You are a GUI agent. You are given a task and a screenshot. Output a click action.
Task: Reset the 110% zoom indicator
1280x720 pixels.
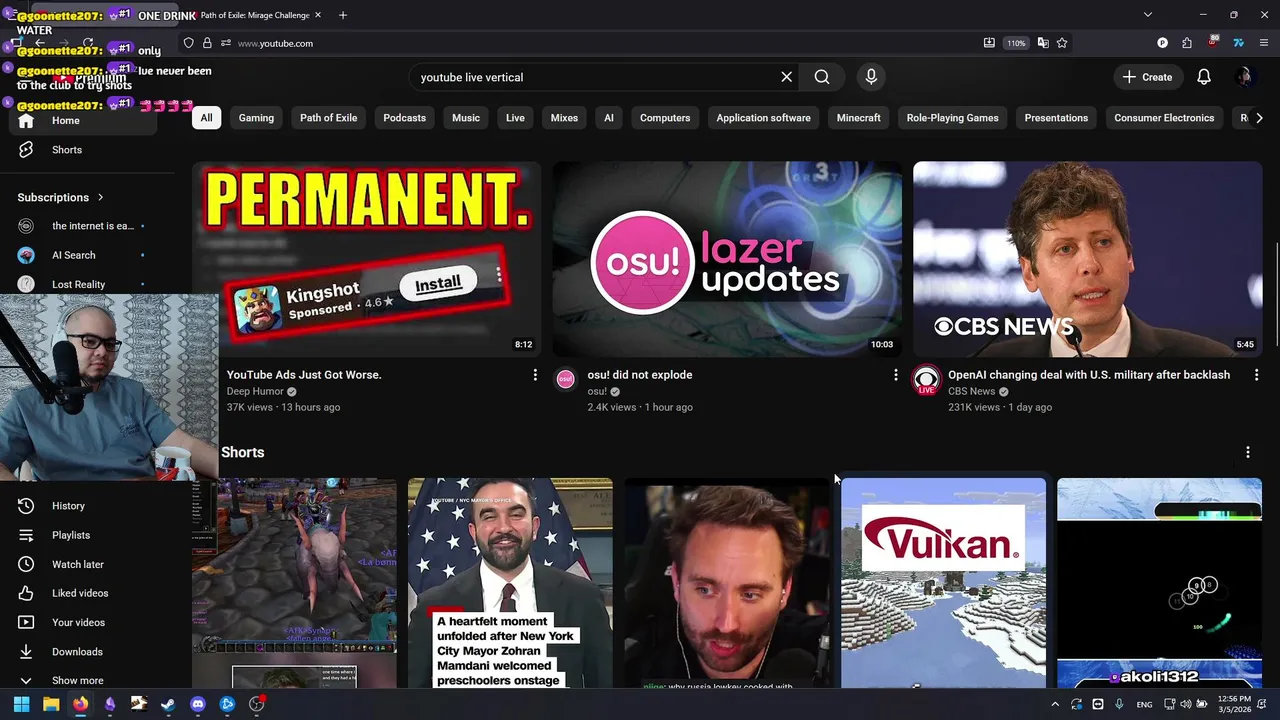(1016, 43)
